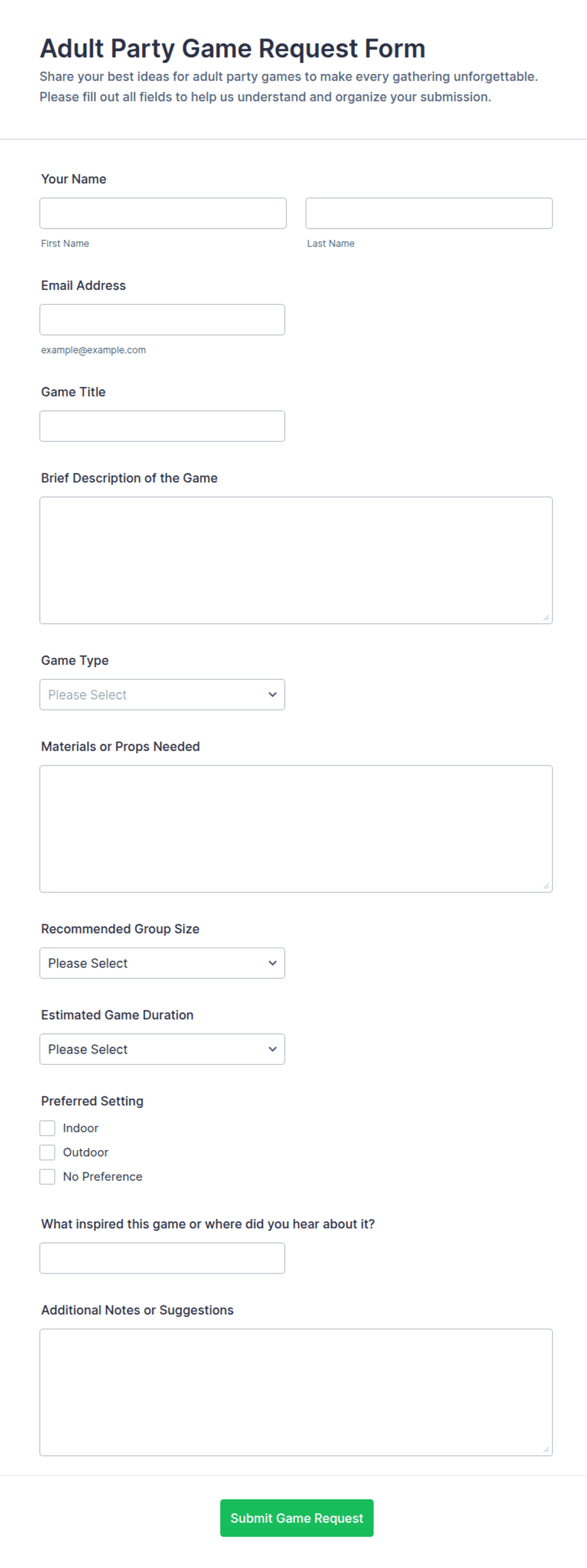This screenshot has width=587, height=1568.
Task: Focus the Email Address field
Action: tap(162, 320)
